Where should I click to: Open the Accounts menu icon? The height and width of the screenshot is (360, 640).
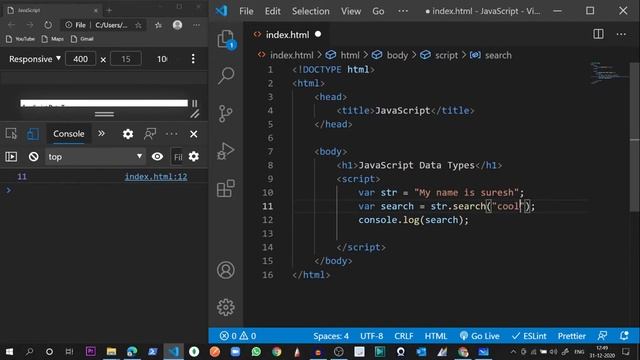(226, 270)
